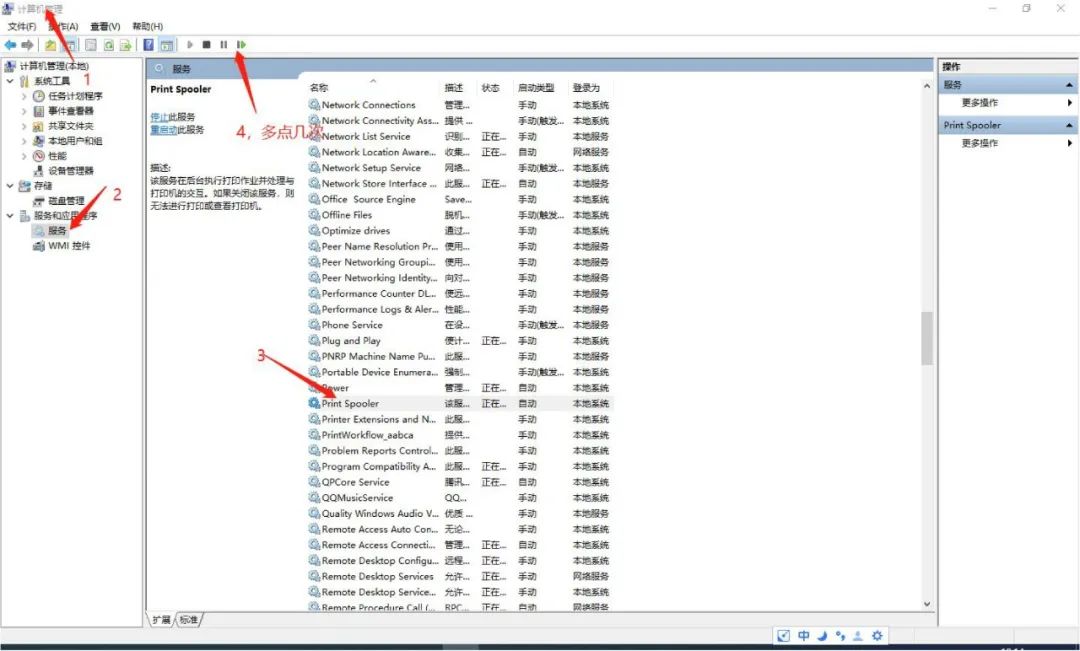
Task: Open IME settings gear icon
Action: pos(877,636)
